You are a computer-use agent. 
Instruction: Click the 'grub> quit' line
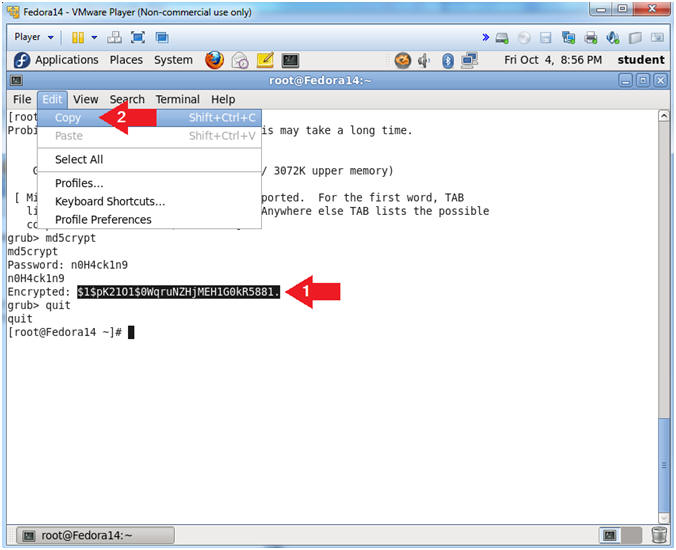pyautogui.click(x=39, y=306)
